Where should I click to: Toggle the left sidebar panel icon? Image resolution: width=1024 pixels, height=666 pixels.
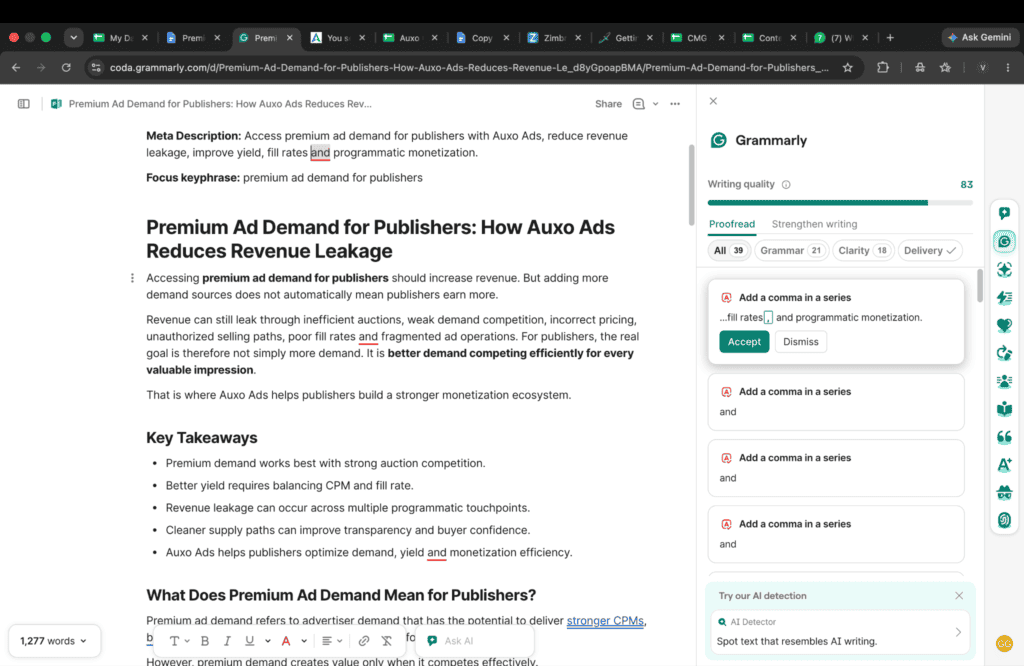[x=24, y=104]
